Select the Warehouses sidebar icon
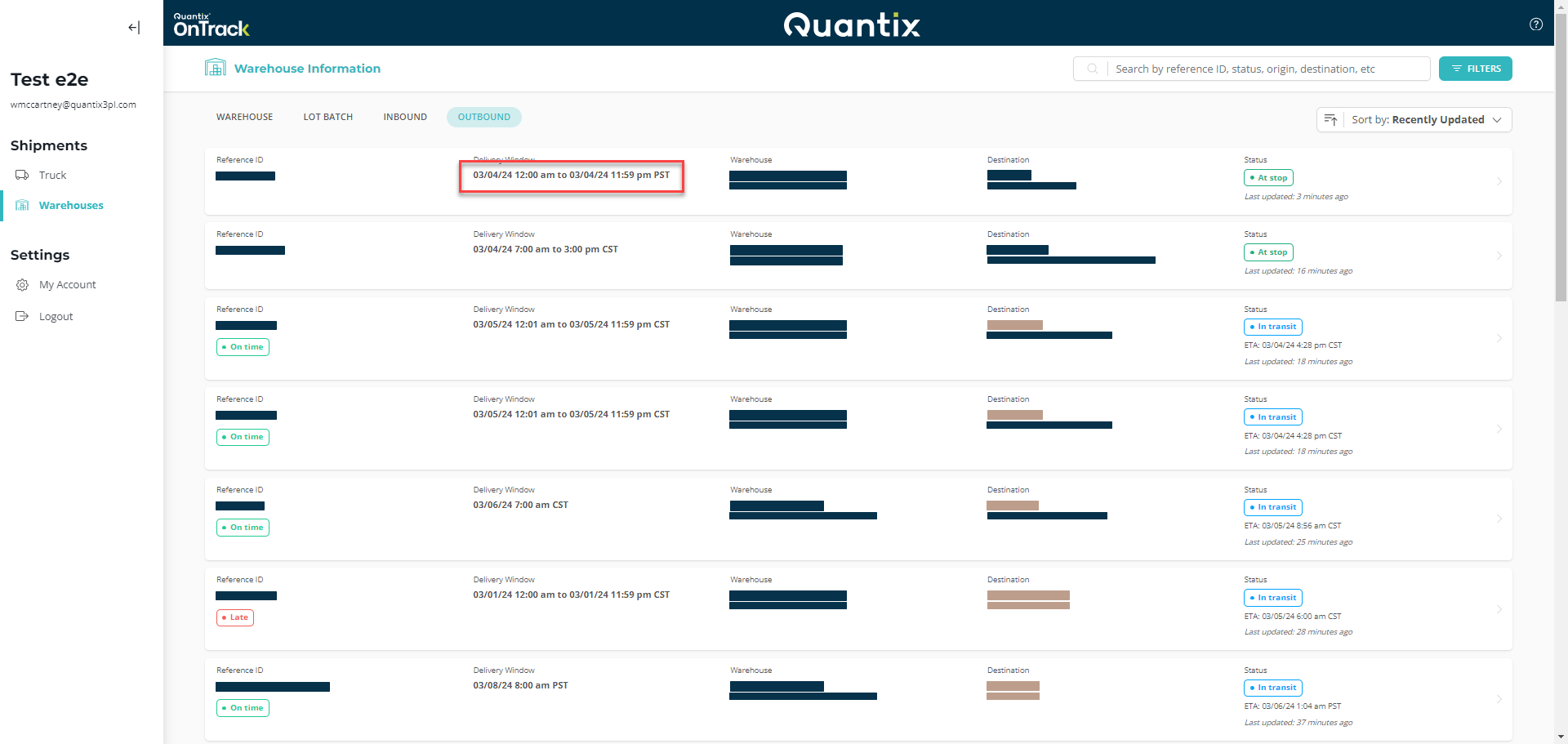Image resolution: width=1568 pixels, height=744 pixels. 23,205
